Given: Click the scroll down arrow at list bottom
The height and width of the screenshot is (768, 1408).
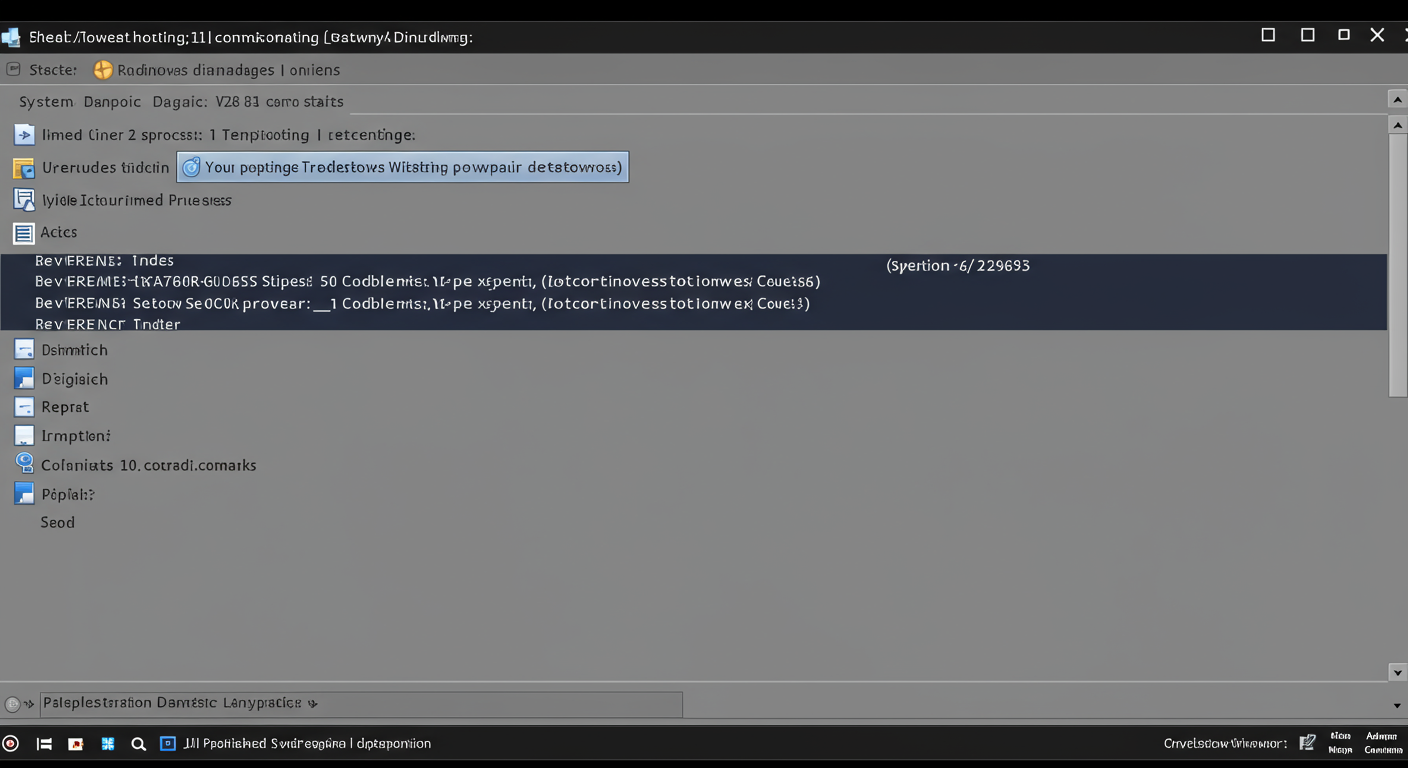Looking at the screenshot, I should click(1397, 673).
